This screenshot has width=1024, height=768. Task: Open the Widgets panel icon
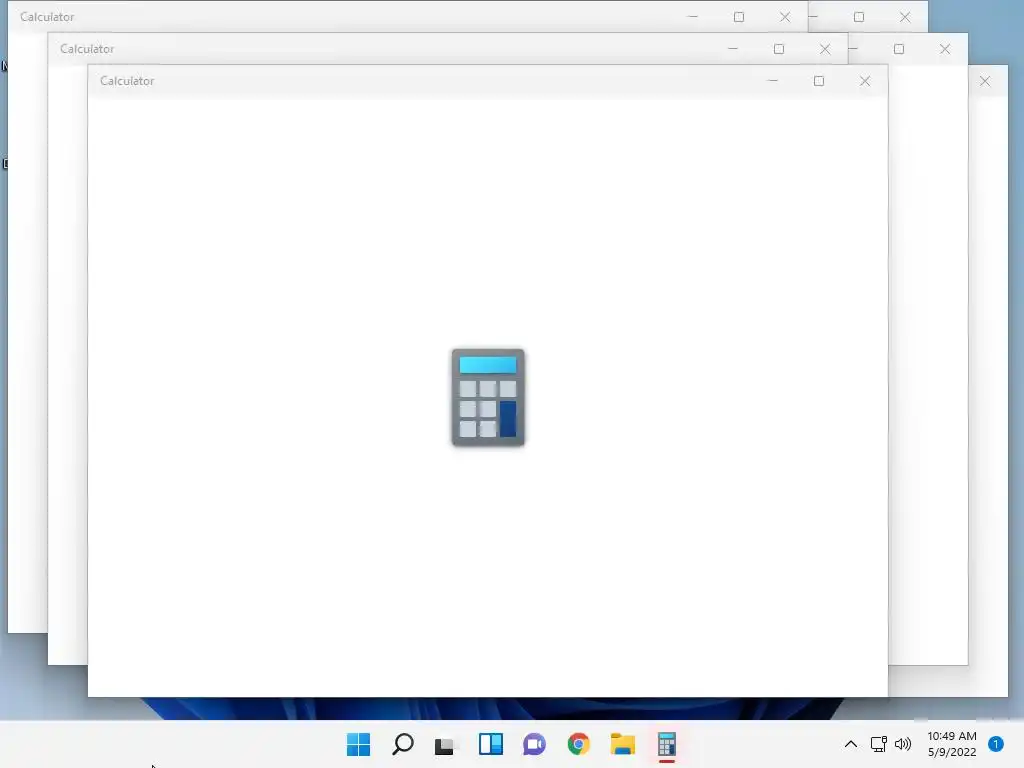[490, 744]
